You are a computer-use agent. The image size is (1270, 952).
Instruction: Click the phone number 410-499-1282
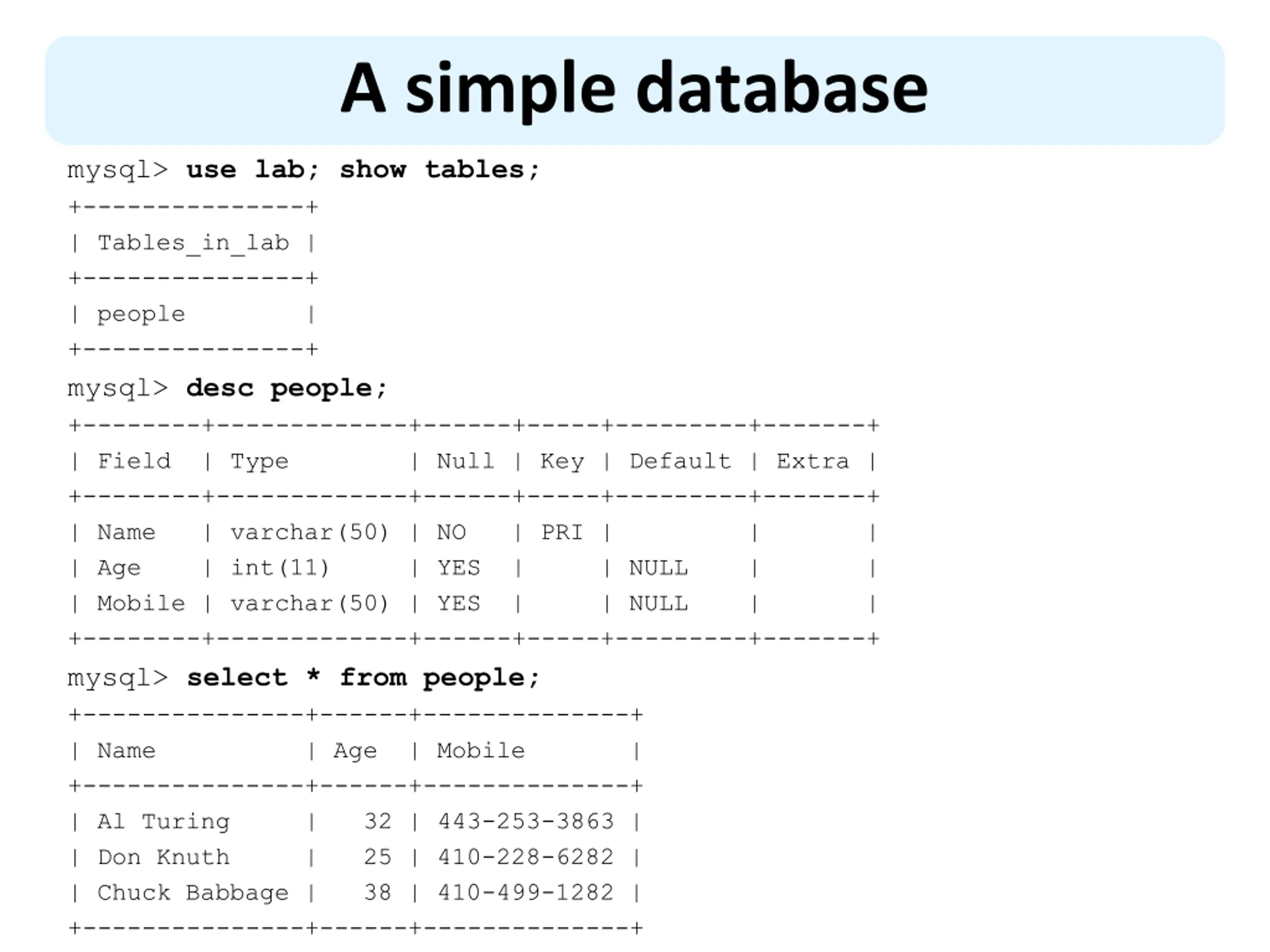coord(526,893)
